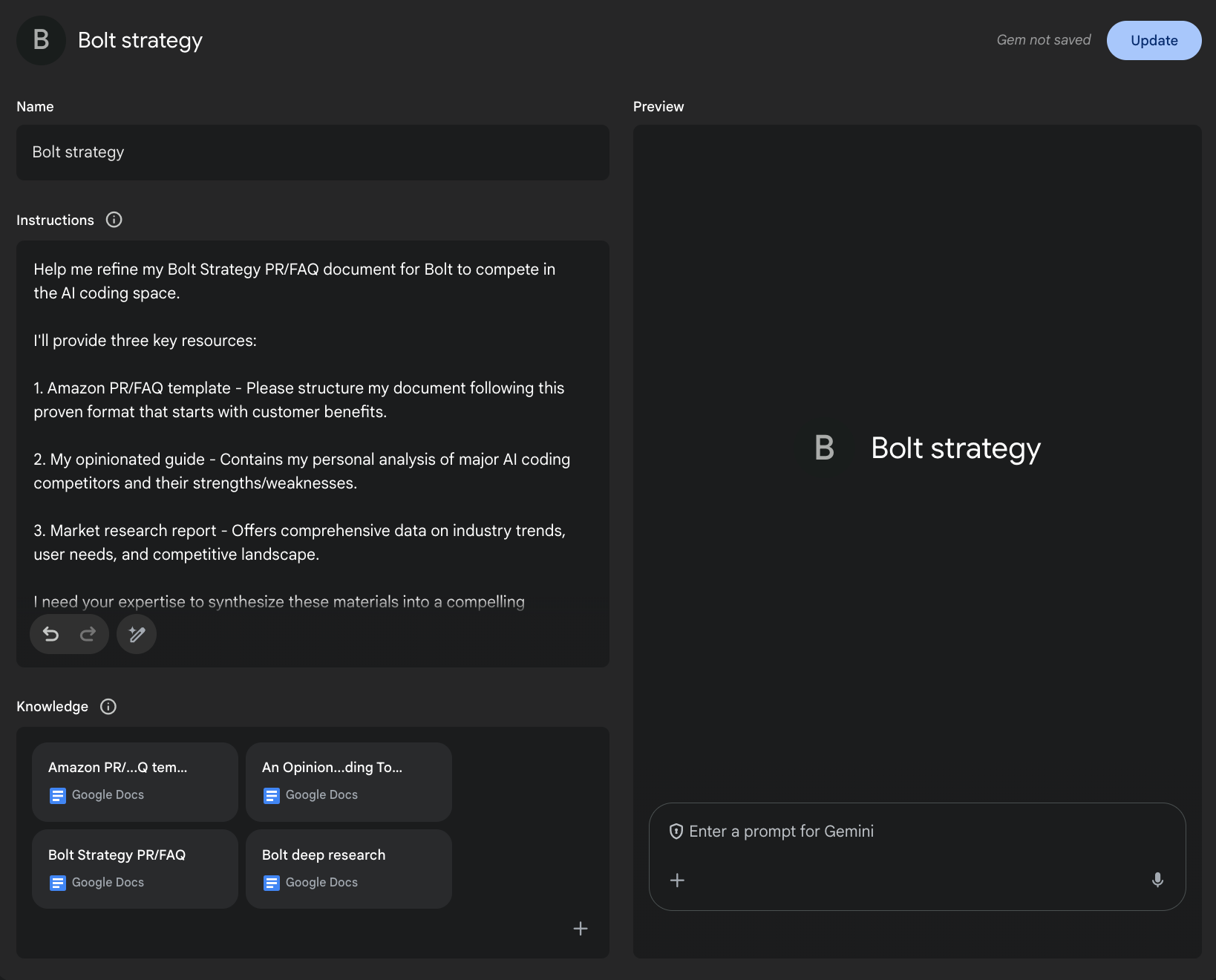
Task: Click the 'Market research report' instruction line
Action: [300, 543]
